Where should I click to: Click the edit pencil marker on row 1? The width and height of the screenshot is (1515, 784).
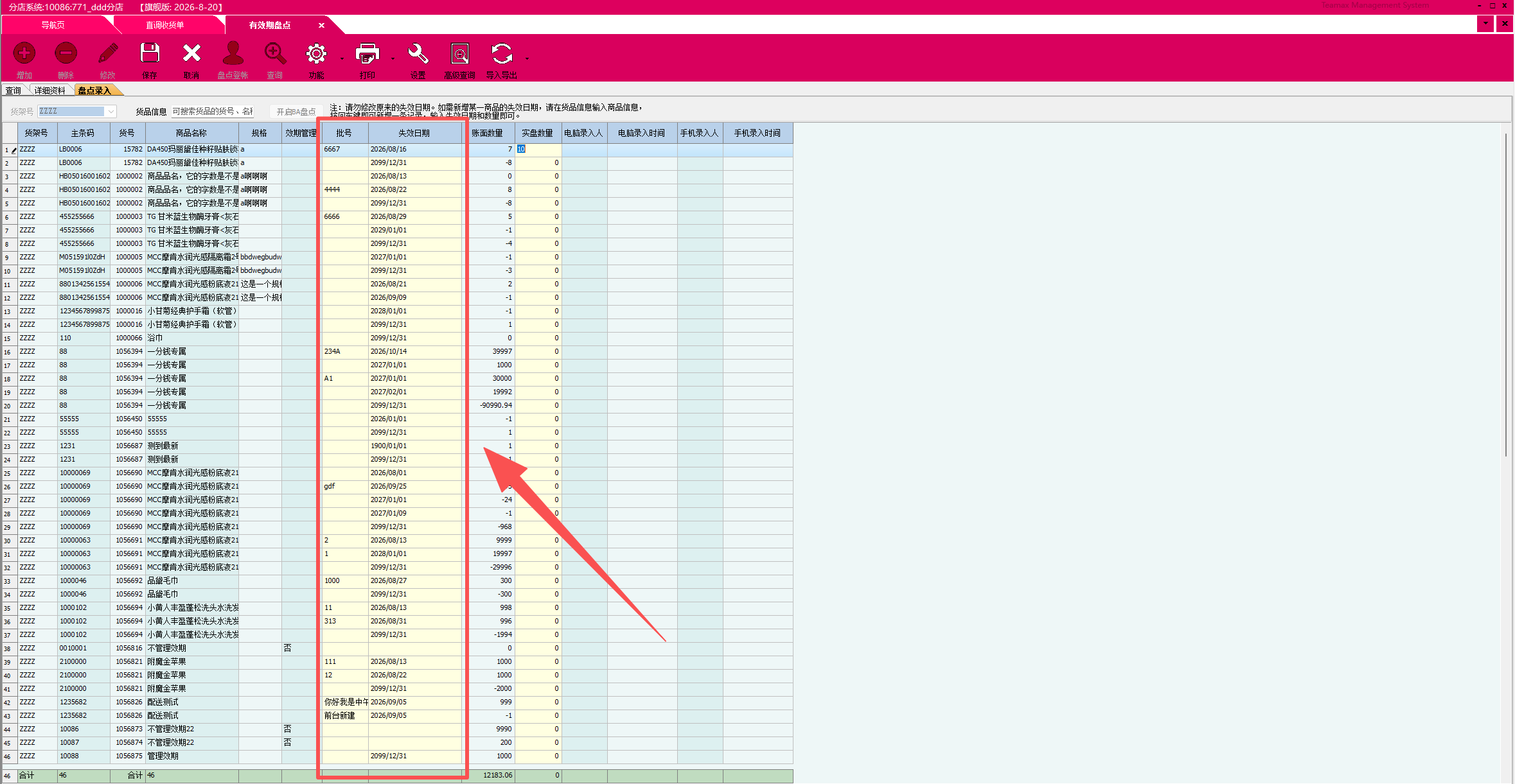click(x=13, y=150)
